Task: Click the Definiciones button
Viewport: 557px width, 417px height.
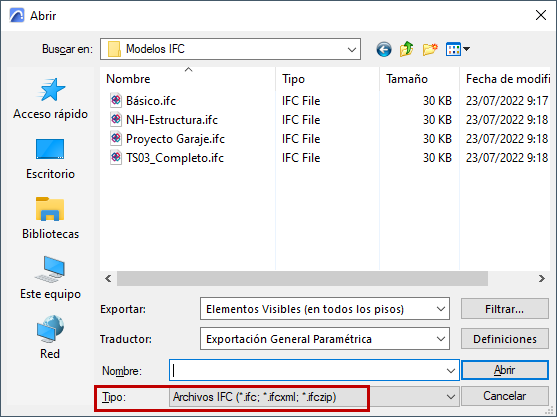Action: (x=504, y=339)
